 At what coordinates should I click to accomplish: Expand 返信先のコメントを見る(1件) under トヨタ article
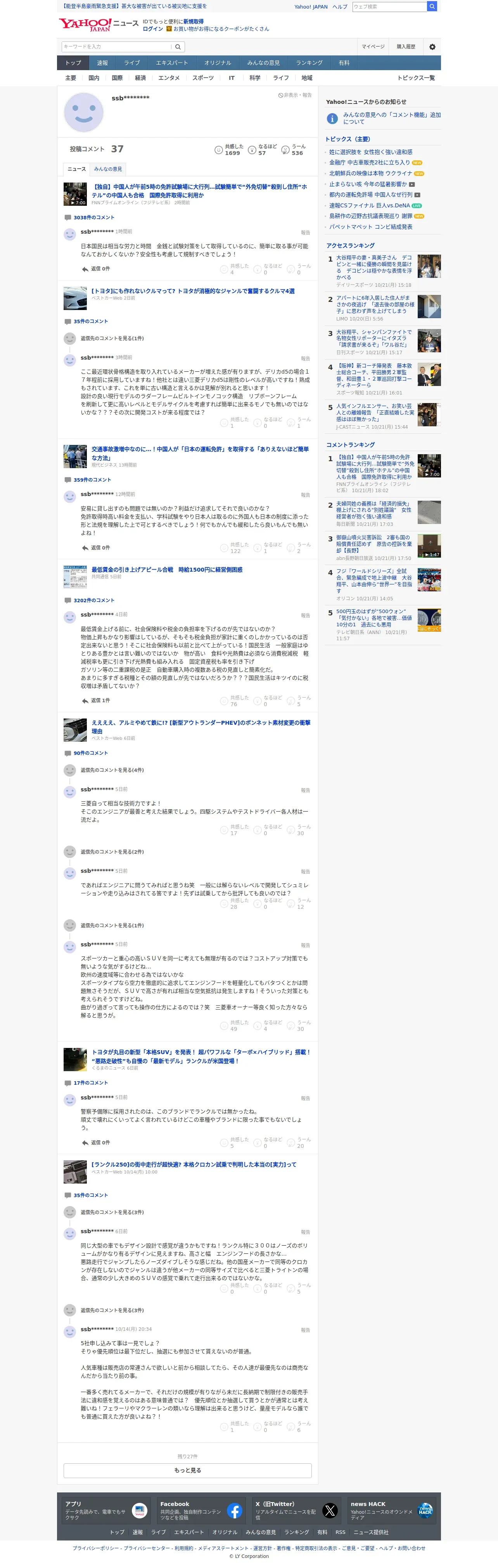(112, 338)
